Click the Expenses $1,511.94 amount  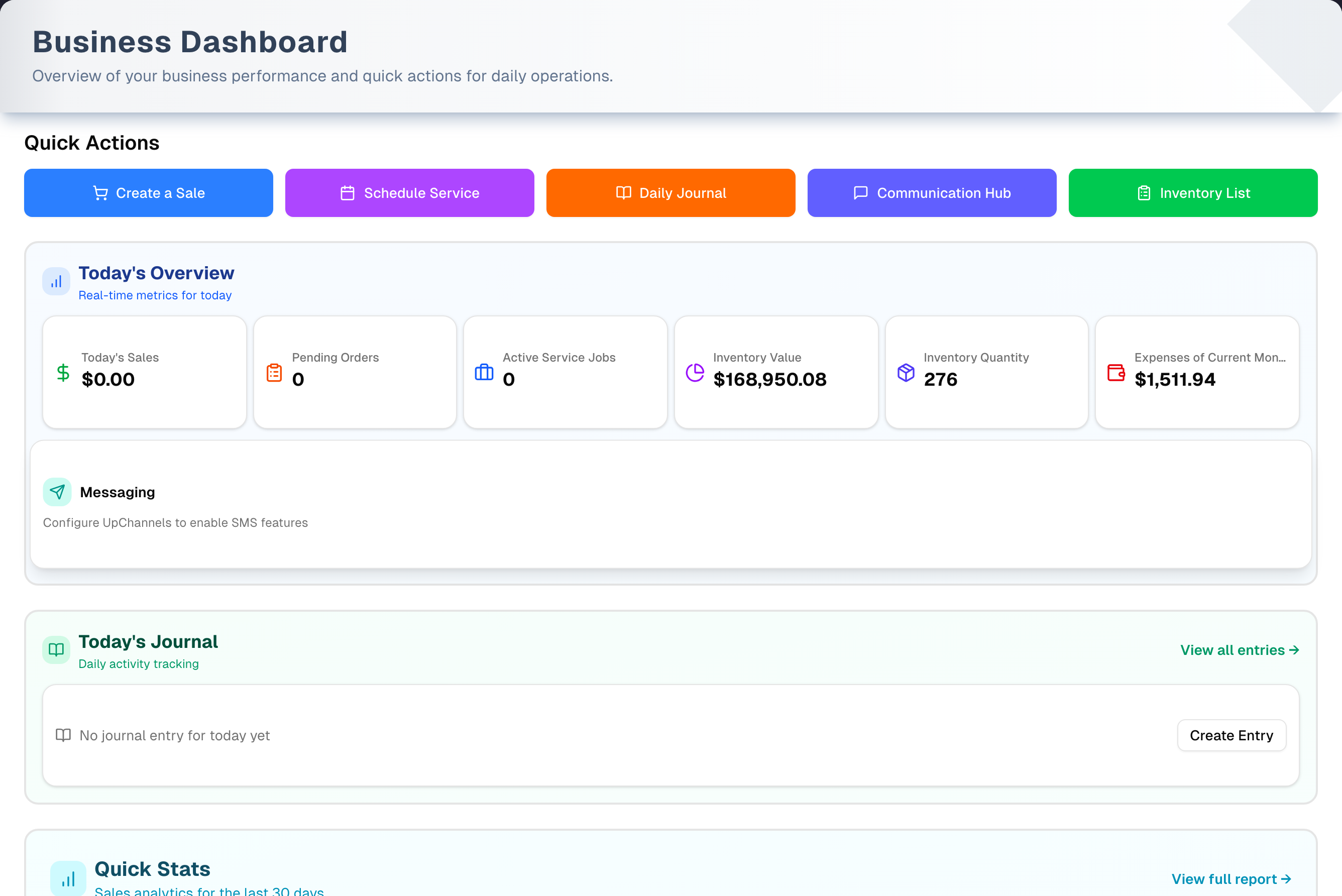click(x=1175, y=379)
